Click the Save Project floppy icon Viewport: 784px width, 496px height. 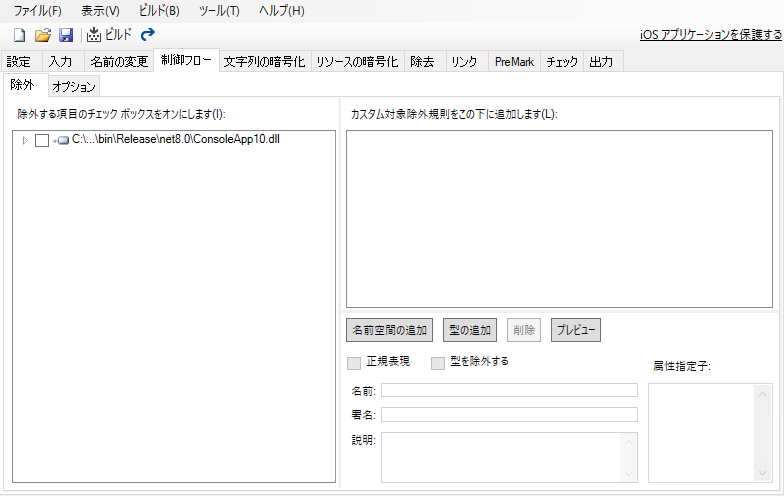(65, 35)
